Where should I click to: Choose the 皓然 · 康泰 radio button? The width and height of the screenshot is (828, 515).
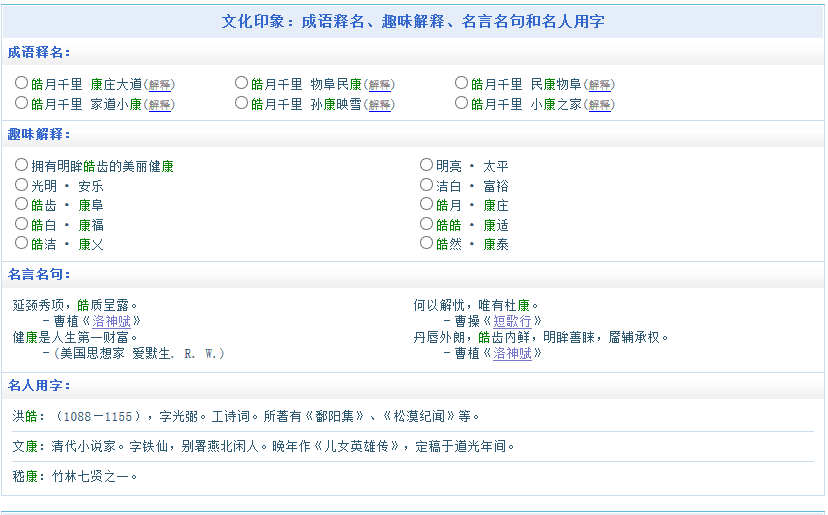(x=427, y=243)
